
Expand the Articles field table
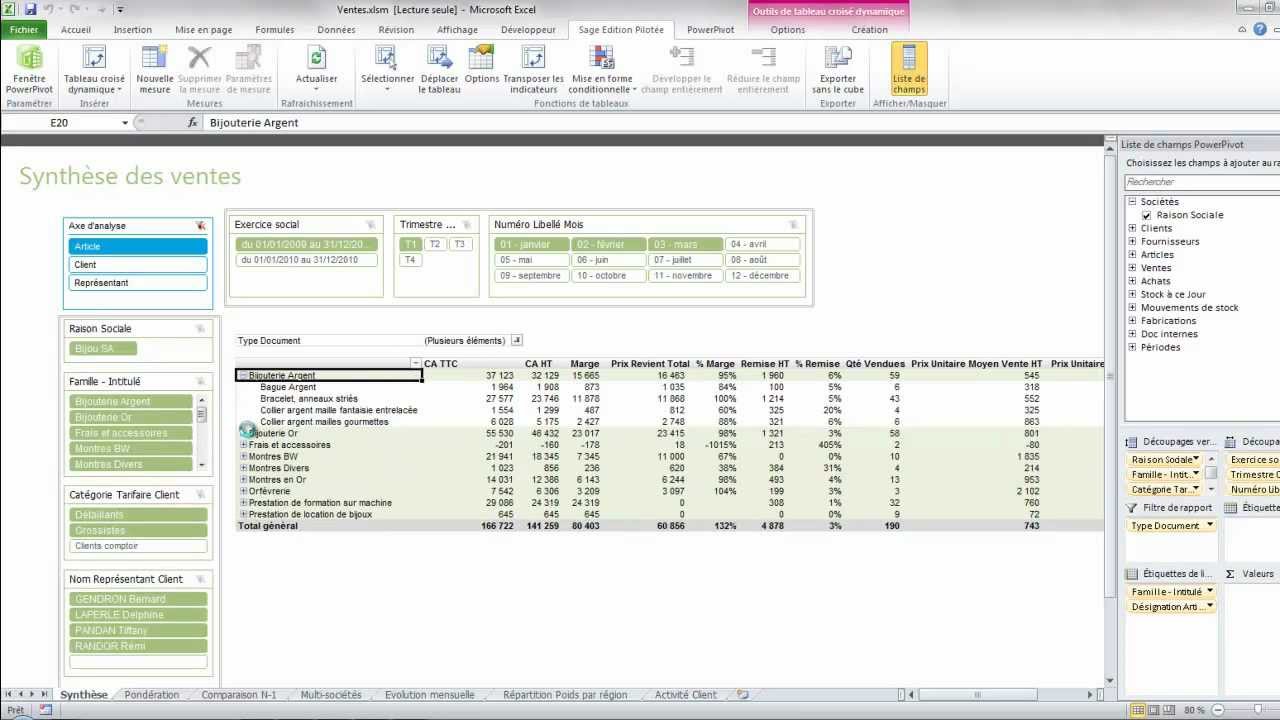(x=1132, y=254)
